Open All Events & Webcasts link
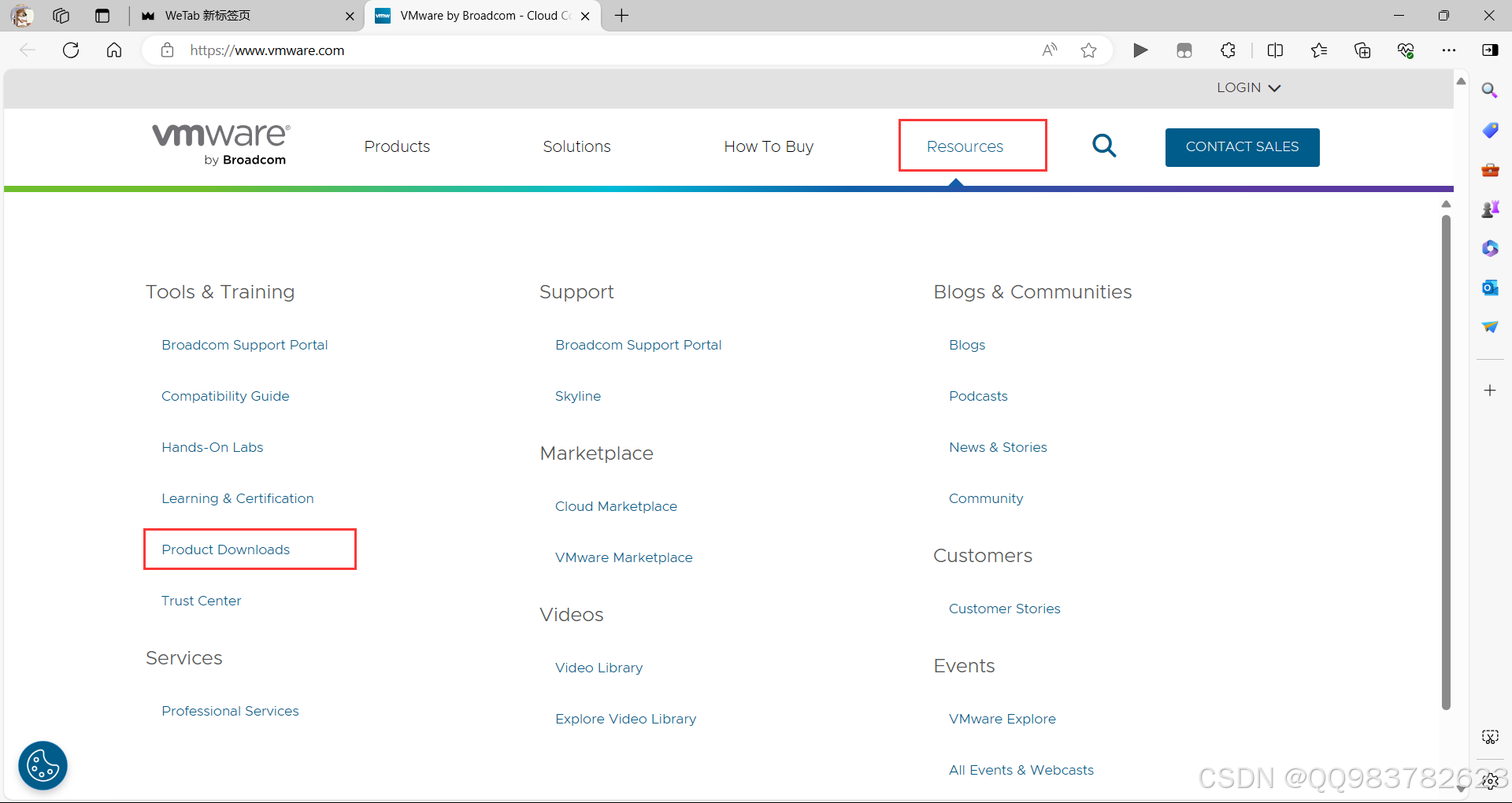The width and height of the screenshot is (1512, 803). pyautogui.click(x=1021, y=770)
